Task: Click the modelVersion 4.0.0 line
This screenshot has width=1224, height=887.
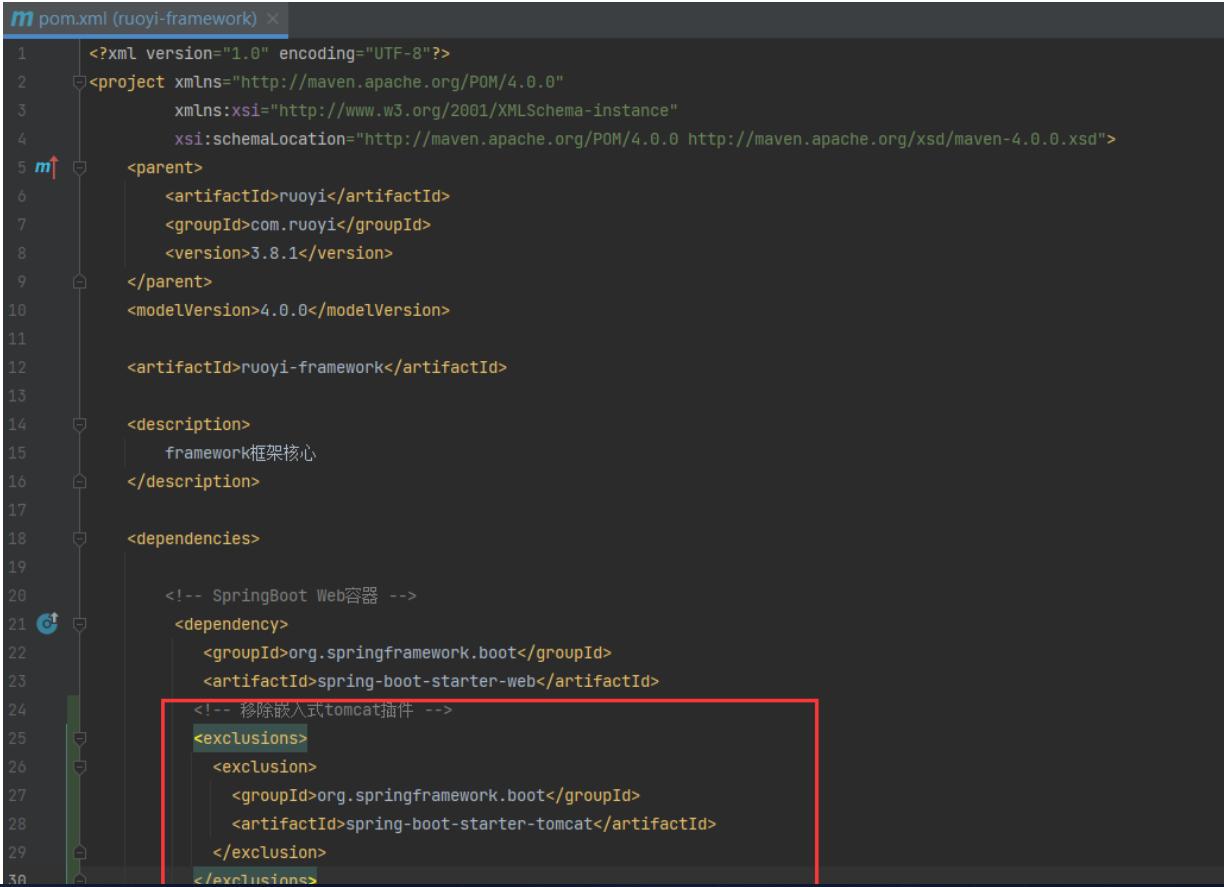Action: 288,310
